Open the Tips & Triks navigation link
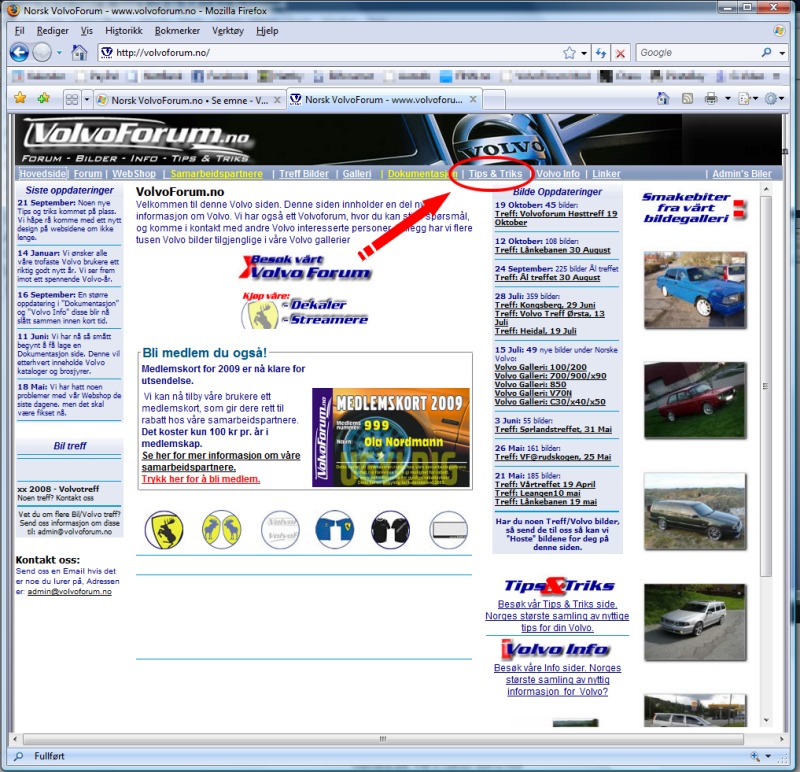The height and width of the screenshot is (772, 800). [x=495, y=174]
